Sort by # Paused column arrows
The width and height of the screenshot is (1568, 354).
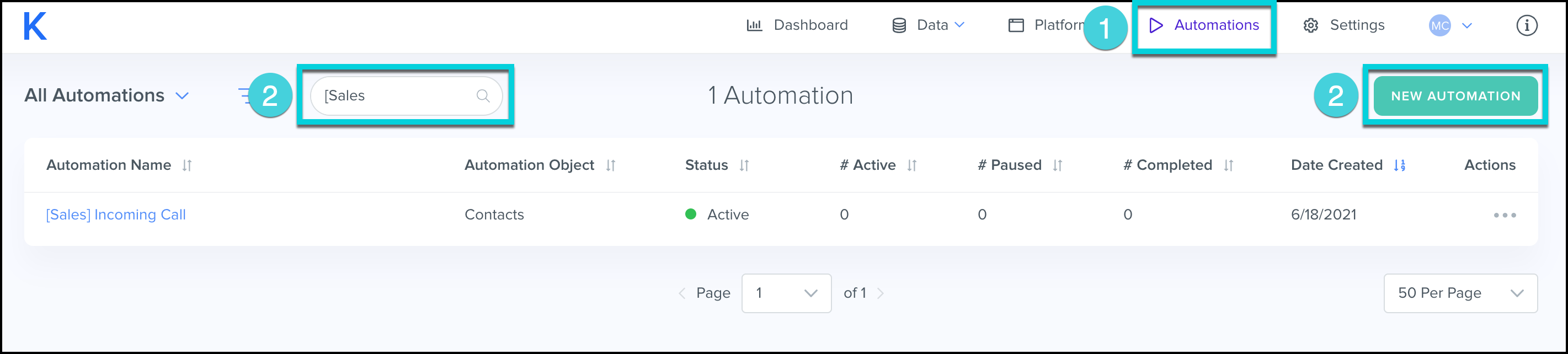click(1057, 165)
